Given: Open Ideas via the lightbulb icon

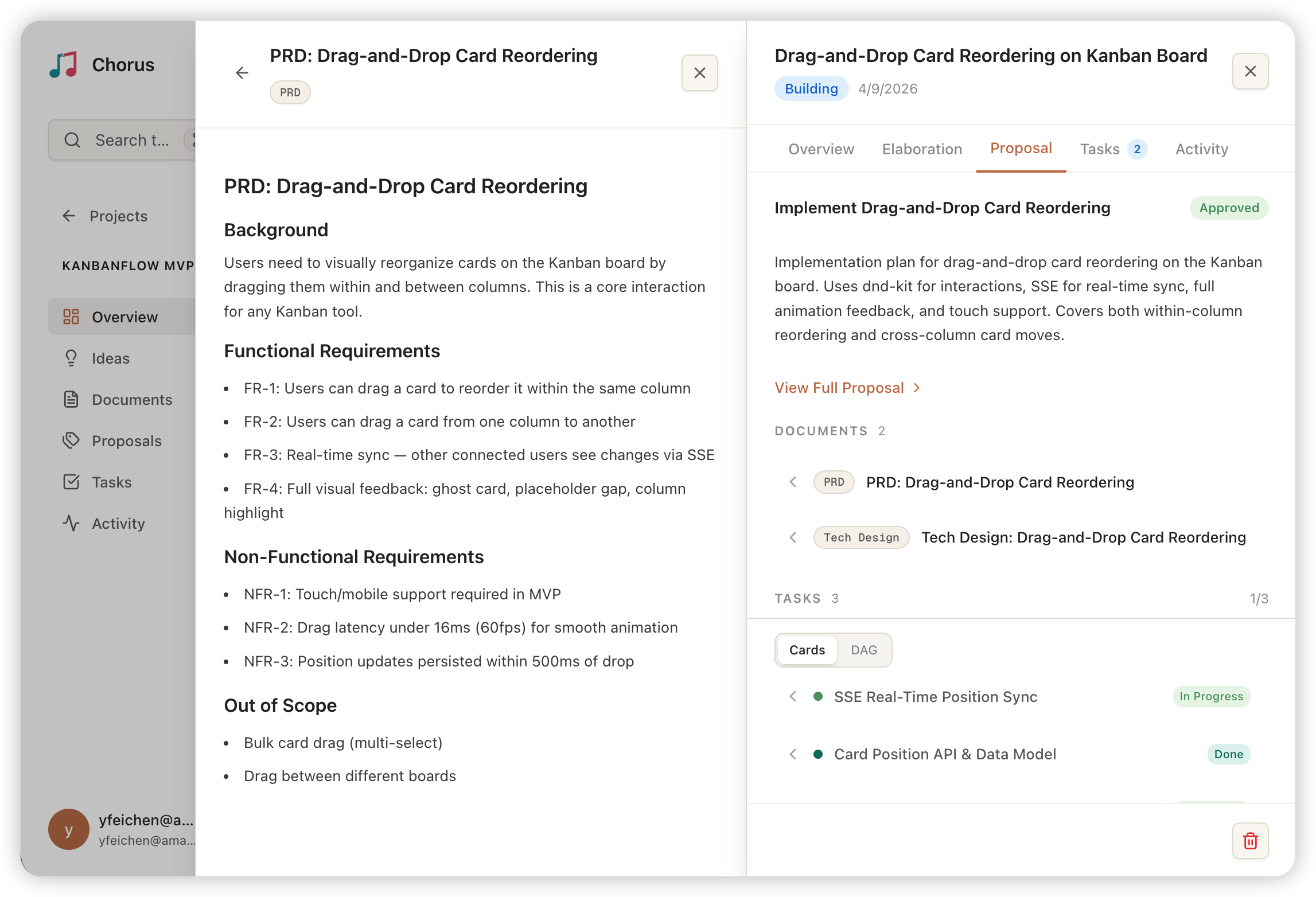Looking at the screenshot, I should pos(71,358).
